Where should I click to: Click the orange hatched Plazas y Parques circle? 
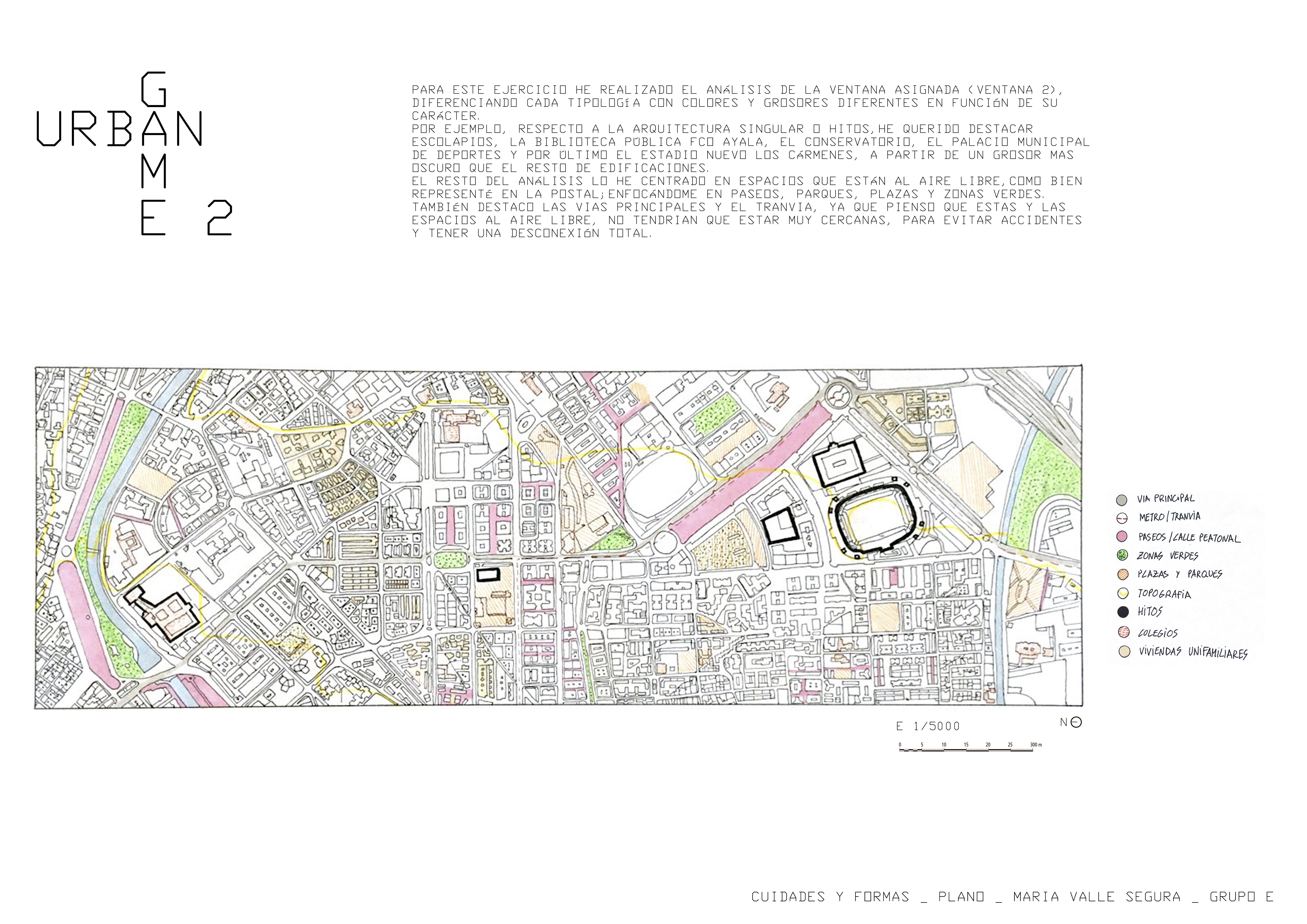pos(1123,574)
